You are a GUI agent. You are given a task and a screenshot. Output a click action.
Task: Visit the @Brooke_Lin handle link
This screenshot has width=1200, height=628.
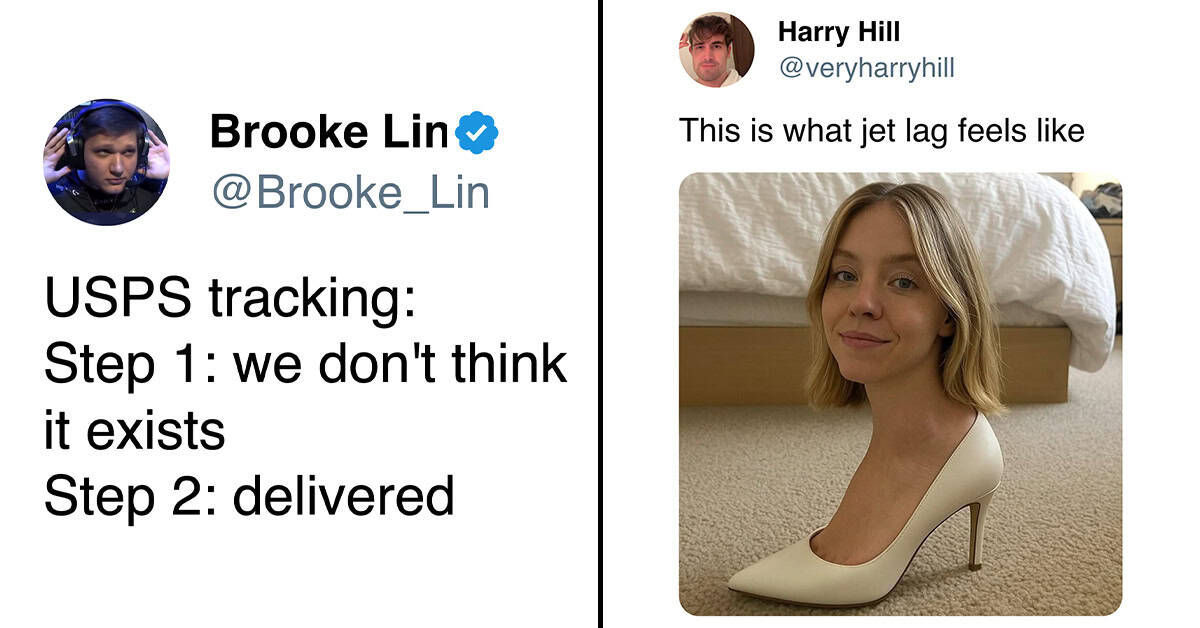(350, 191)
